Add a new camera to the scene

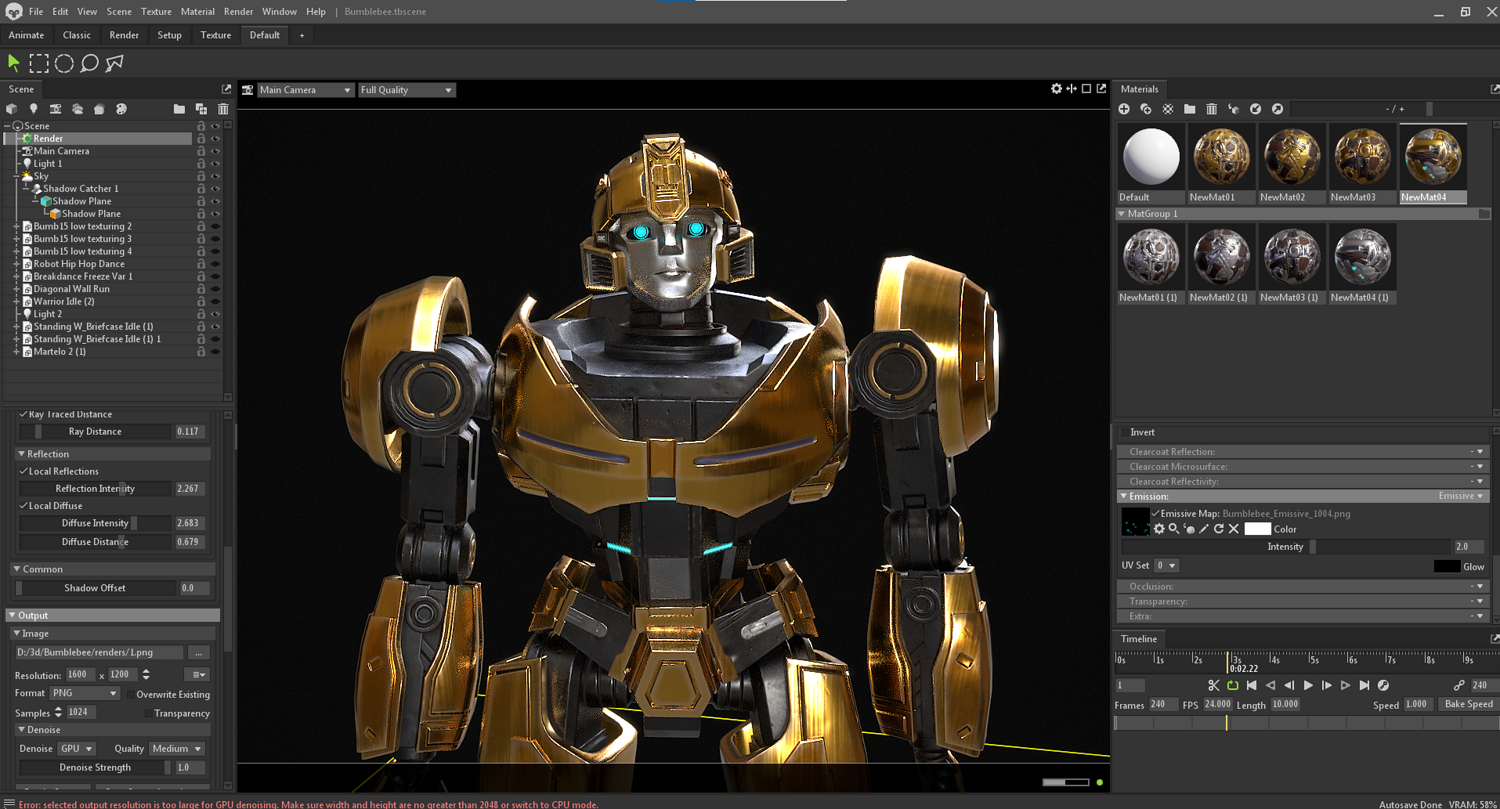click(55, 109)
